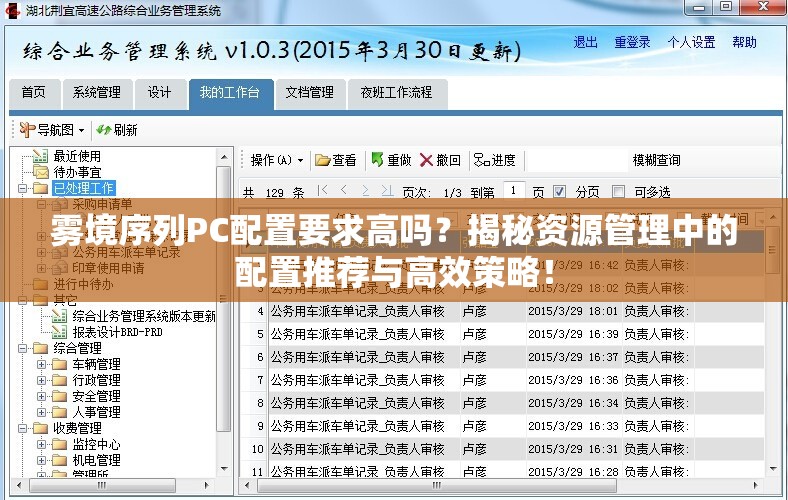The image size is (788, 500).
Task: Go to previous page arrow icon
Action: pos(344,190)
